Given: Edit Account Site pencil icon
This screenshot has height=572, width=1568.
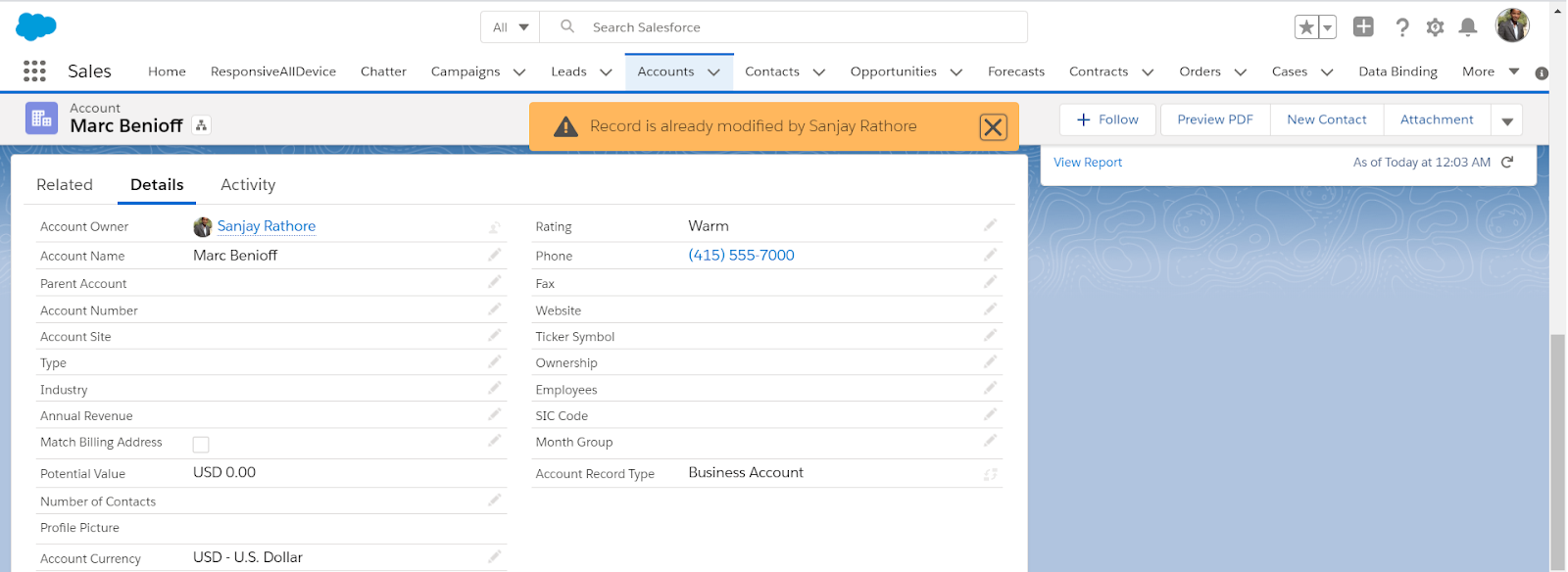Looking at the screenshot, I should coord(495,335).
